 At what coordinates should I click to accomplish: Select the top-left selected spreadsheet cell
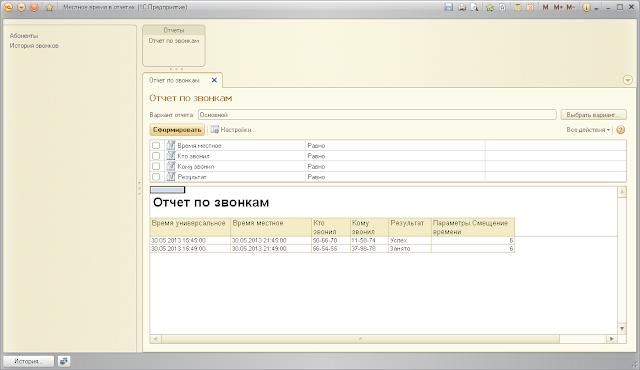pyautogui.click(x=167, y=190)
